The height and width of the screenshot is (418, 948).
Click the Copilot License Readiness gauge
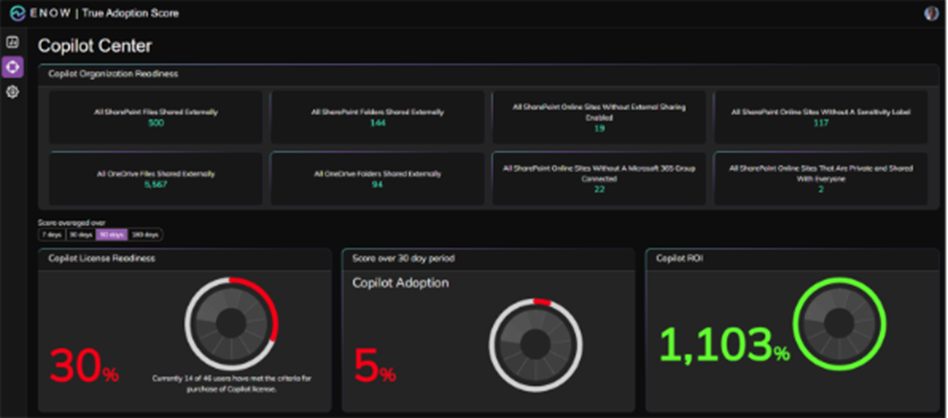coord(230,322)
